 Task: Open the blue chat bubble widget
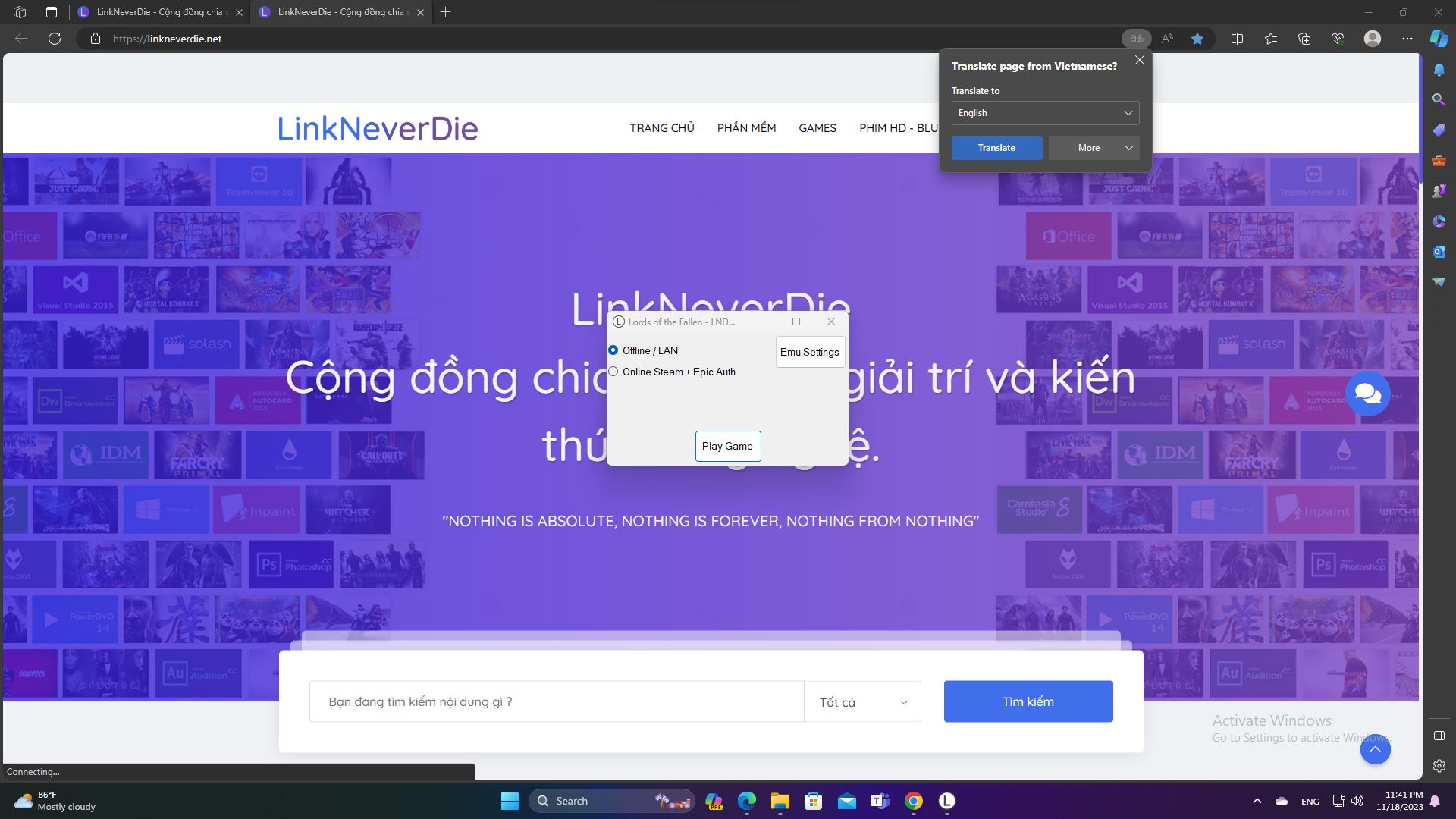(1367, 394)
